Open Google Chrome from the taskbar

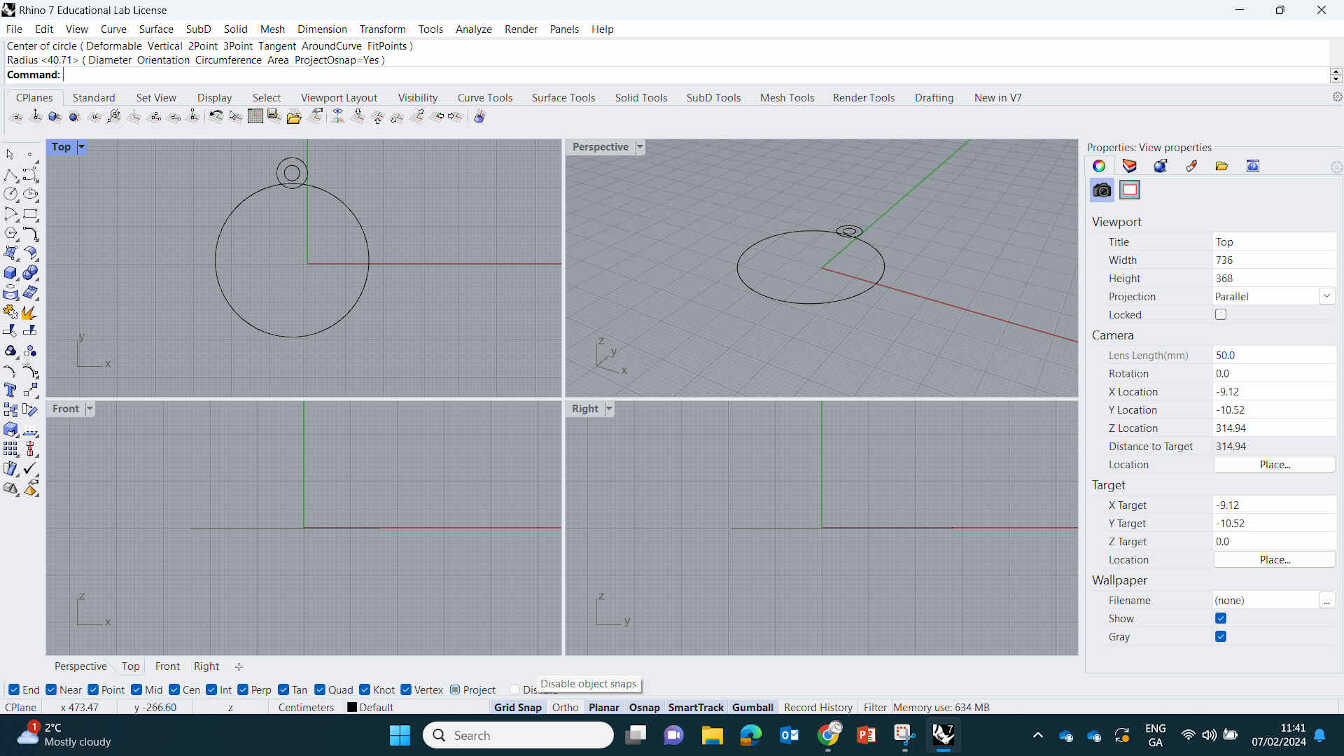coord(829,736)
